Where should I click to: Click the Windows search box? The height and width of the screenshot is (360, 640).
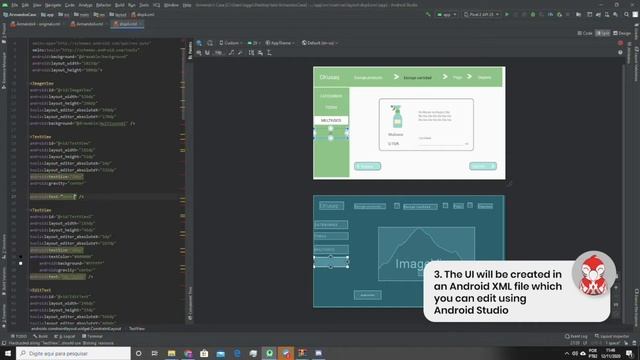click(x=73, y=353)
